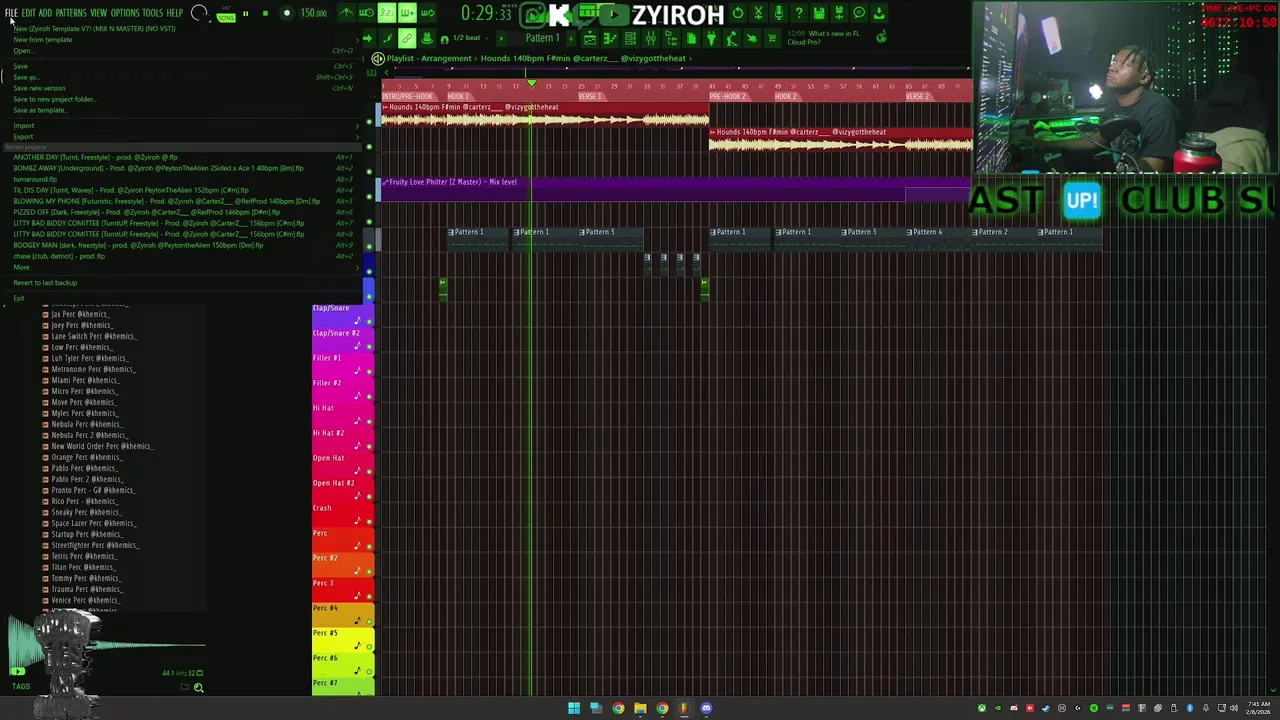Click the Windows Start button in the taskbar
Viewport: 1280px width, 720px height.
coord(574,708)
